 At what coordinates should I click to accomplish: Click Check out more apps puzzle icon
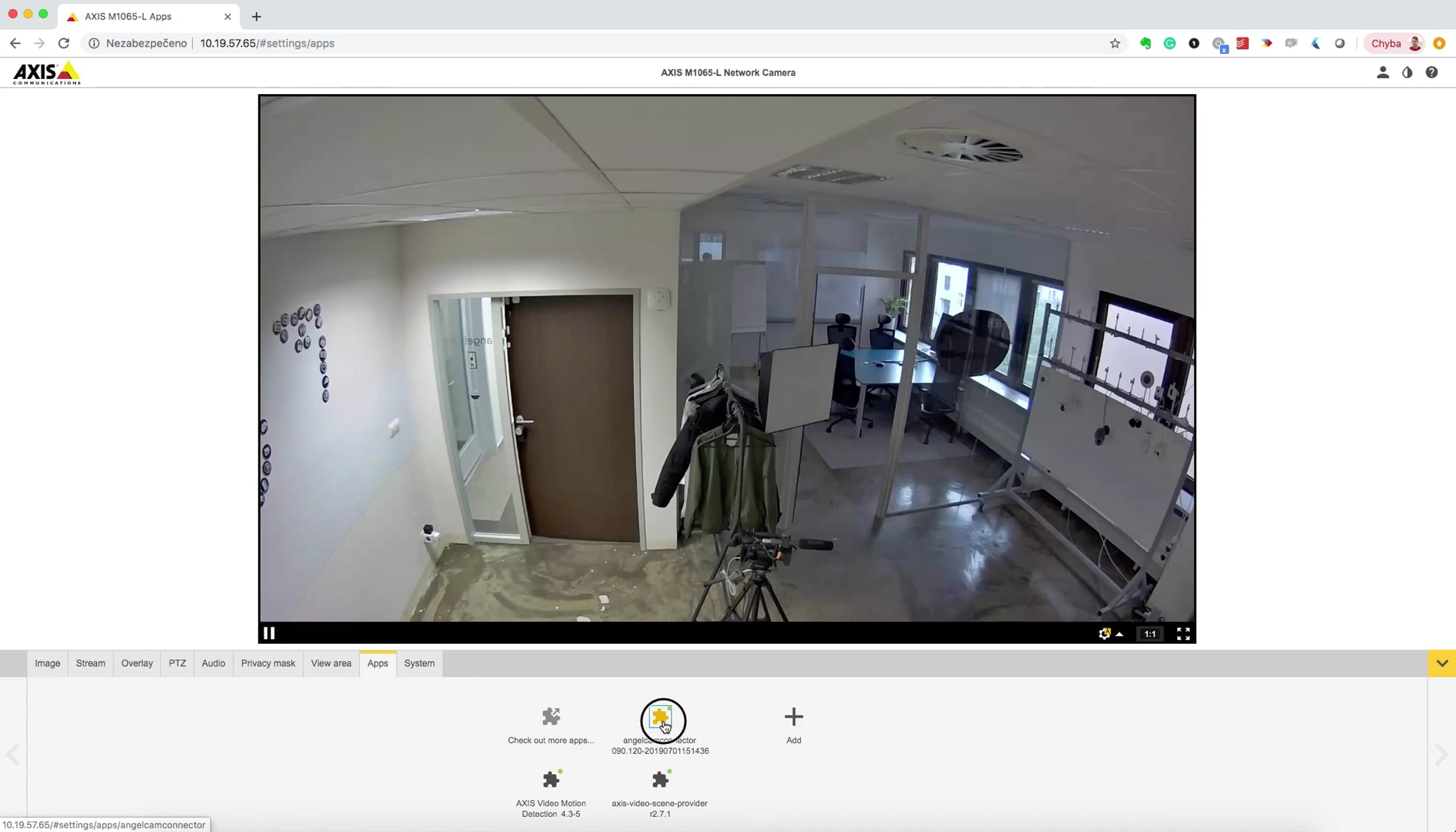point(551,717)
